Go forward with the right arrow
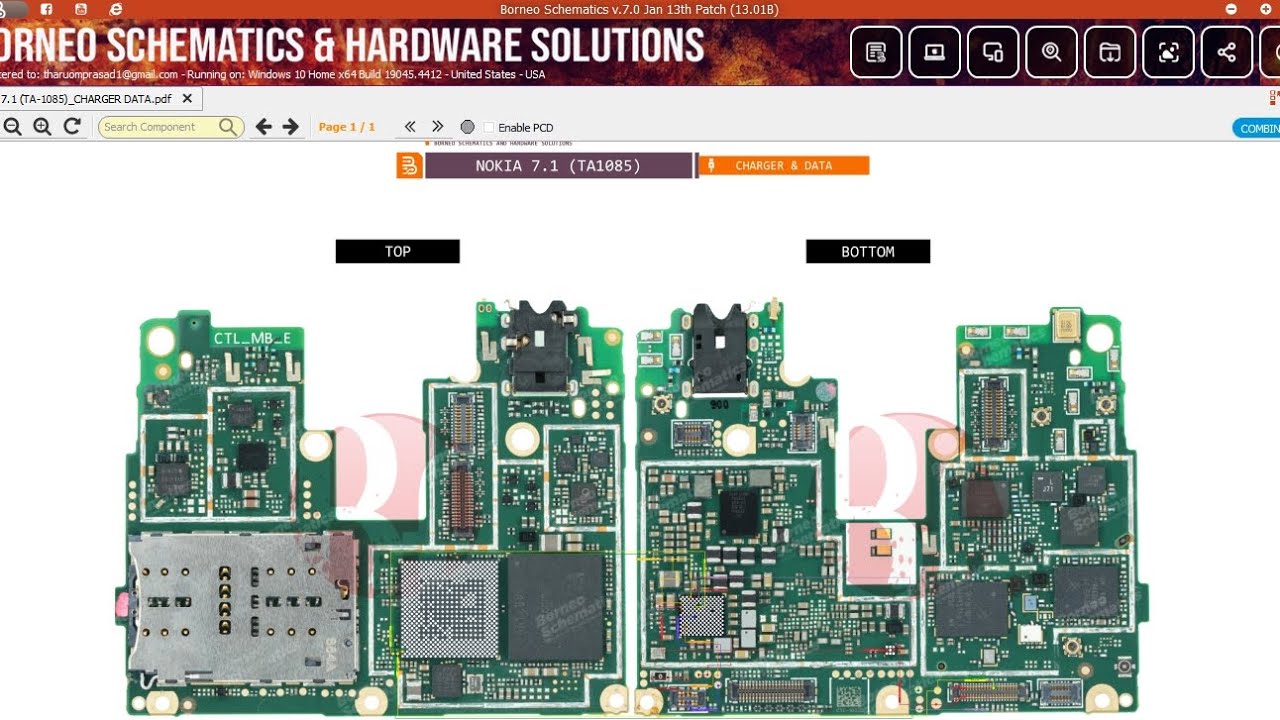Image resolution: width=1280 pixels, height=720 pixels. [x=291, y=127]
